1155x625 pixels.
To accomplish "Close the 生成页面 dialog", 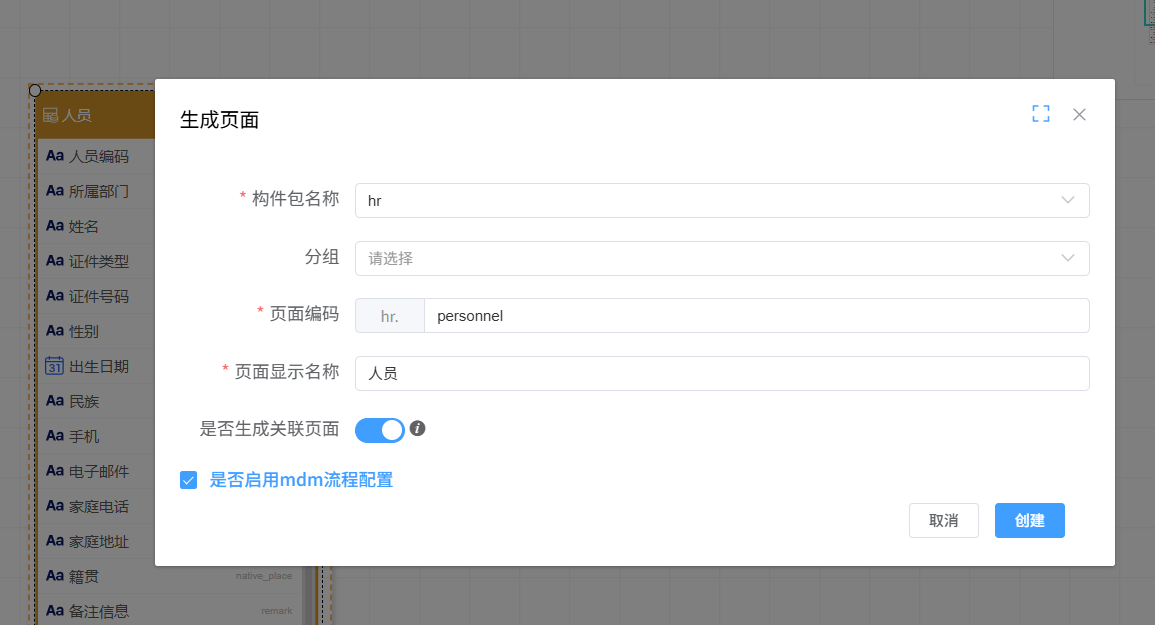I will [x=1079, y=114].
